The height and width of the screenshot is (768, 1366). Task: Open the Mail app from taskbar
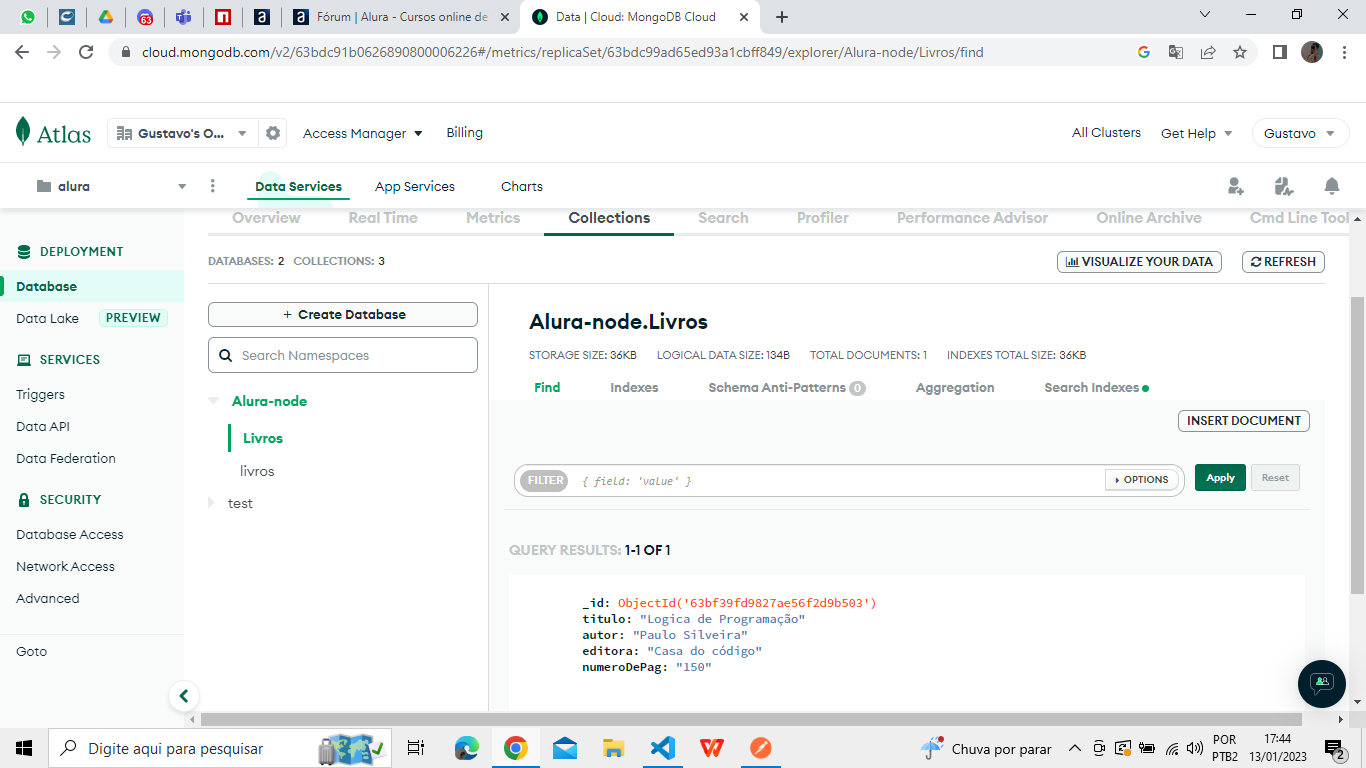click(x=565, y=748)
